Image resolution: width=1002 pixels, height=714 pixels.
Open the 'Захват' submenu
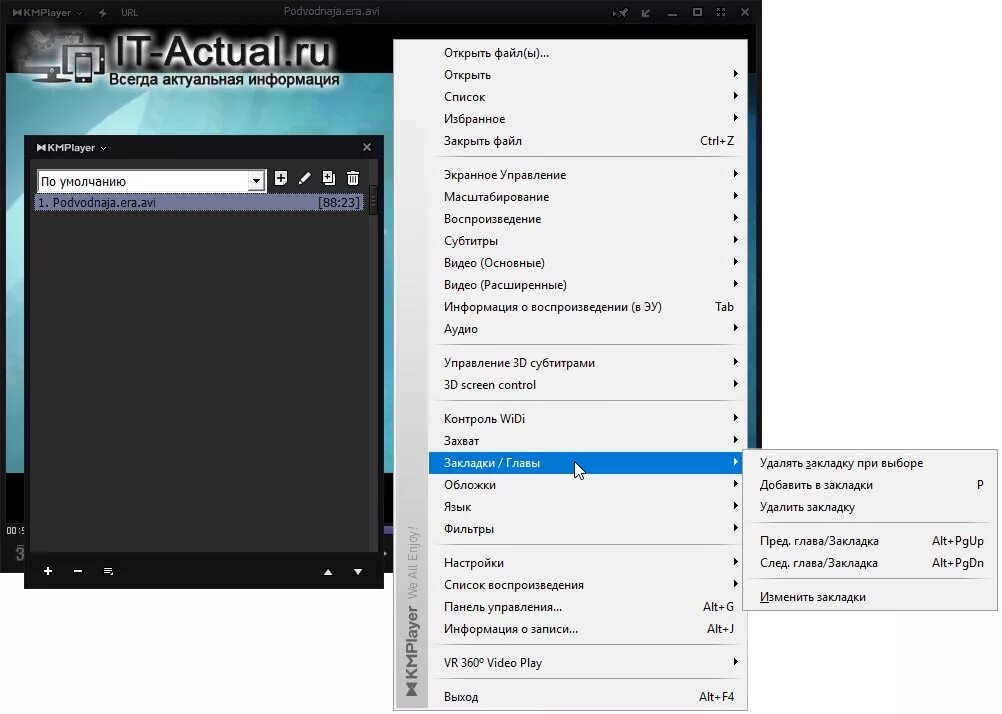[x=585, y=440]
